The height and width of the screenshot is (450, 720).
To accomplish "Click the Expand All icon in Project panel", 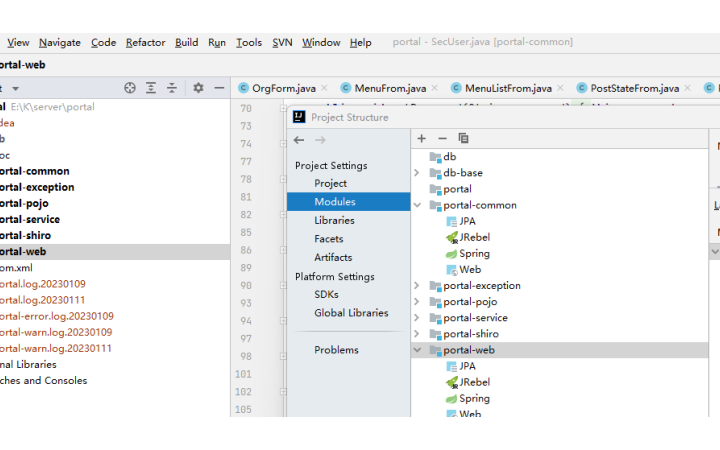I will click(151, 88).
